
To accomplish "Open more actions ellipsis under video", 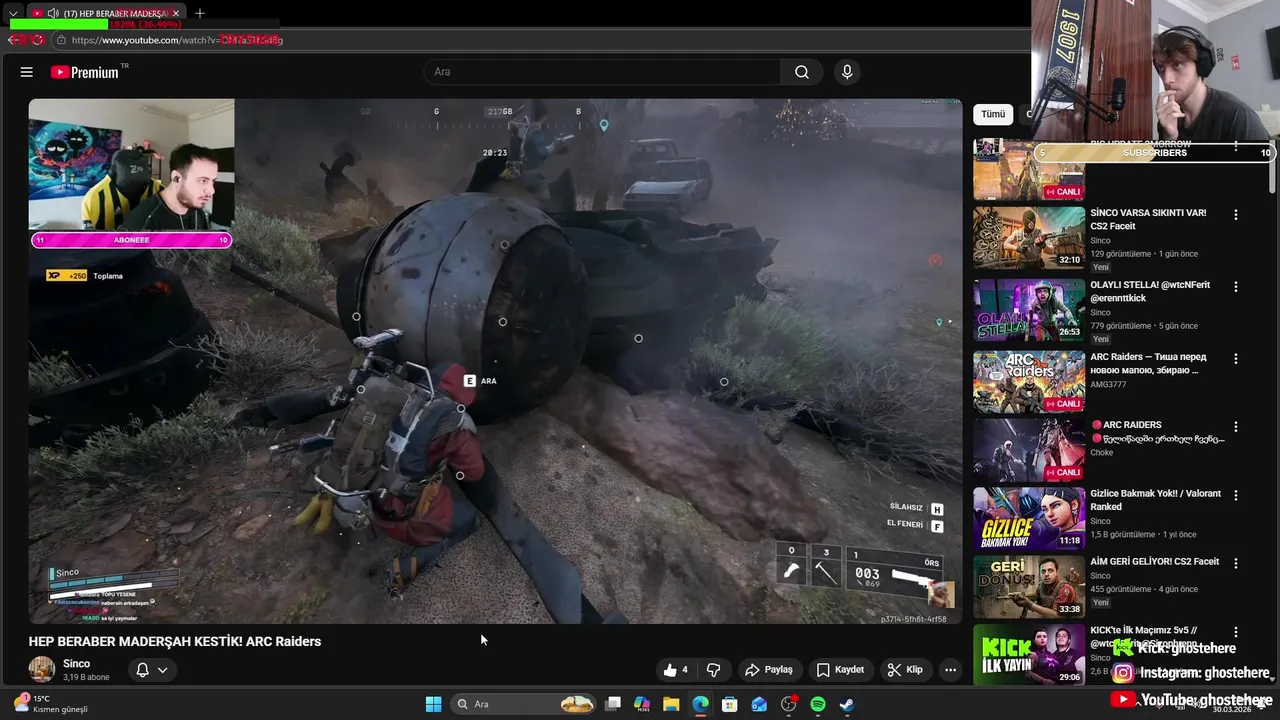I will click(950, 670).
